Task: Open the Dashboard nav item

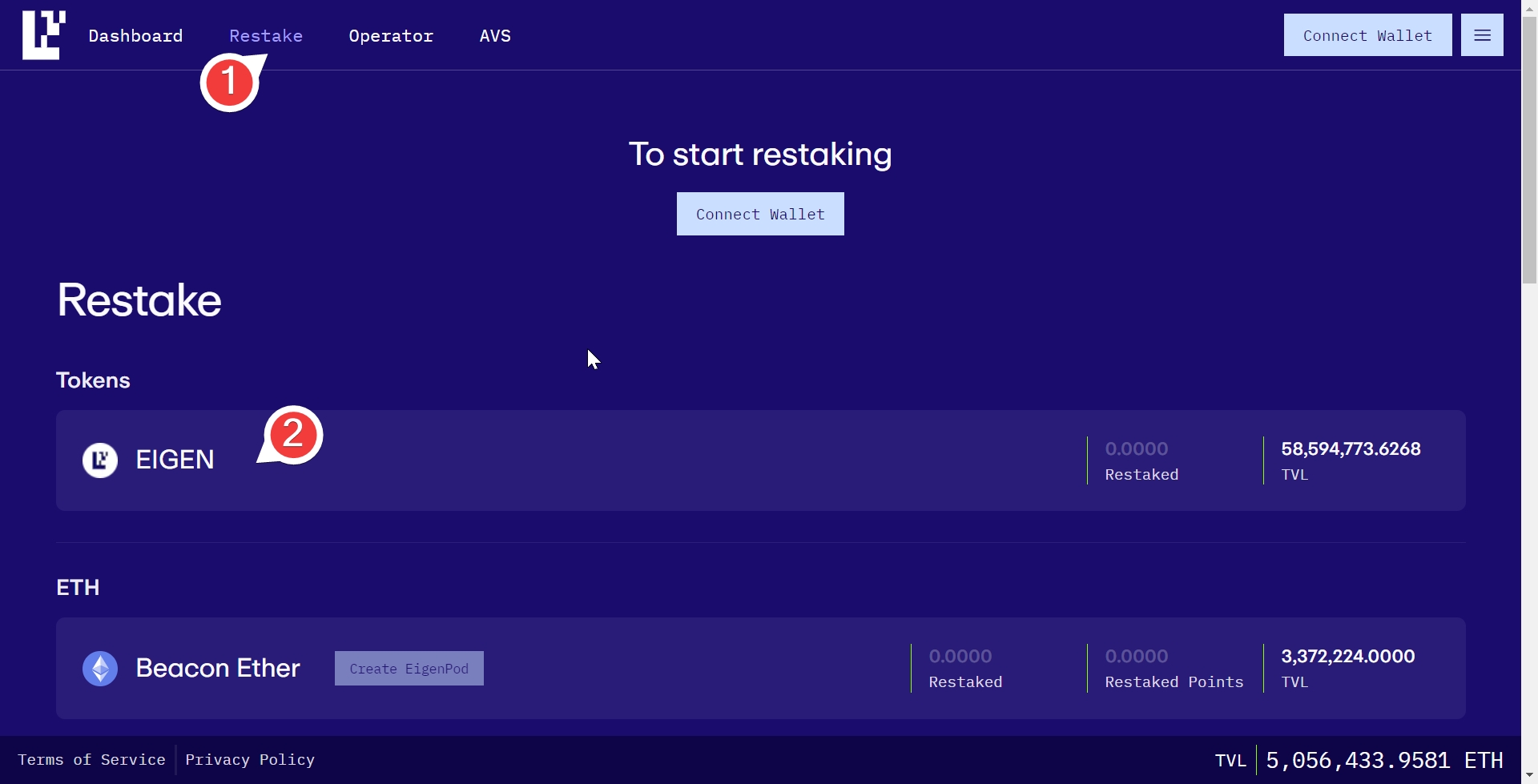Action: click(135, 36)
